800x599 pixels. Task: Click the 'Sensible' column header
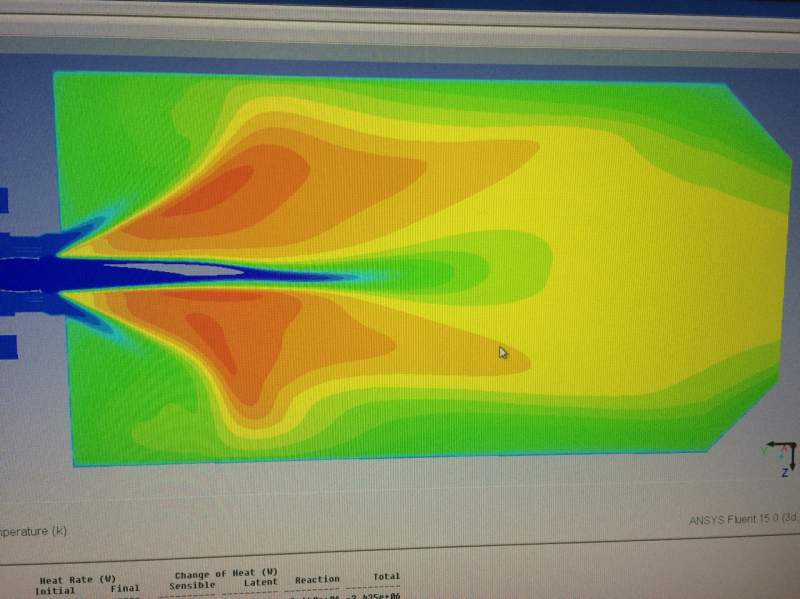point(192,585)
